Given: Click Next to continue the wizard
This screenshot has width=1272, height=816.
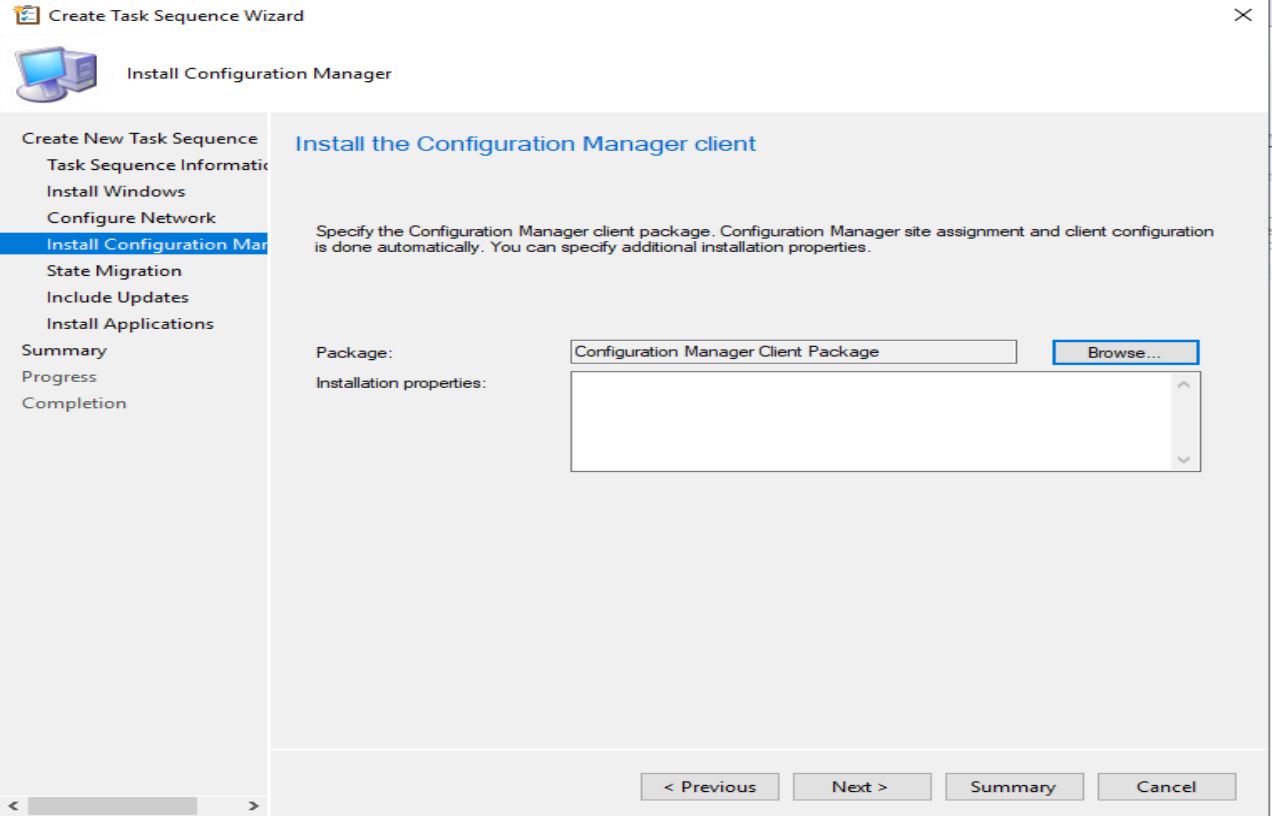Looking at the screenshot, I should [861, 786].
